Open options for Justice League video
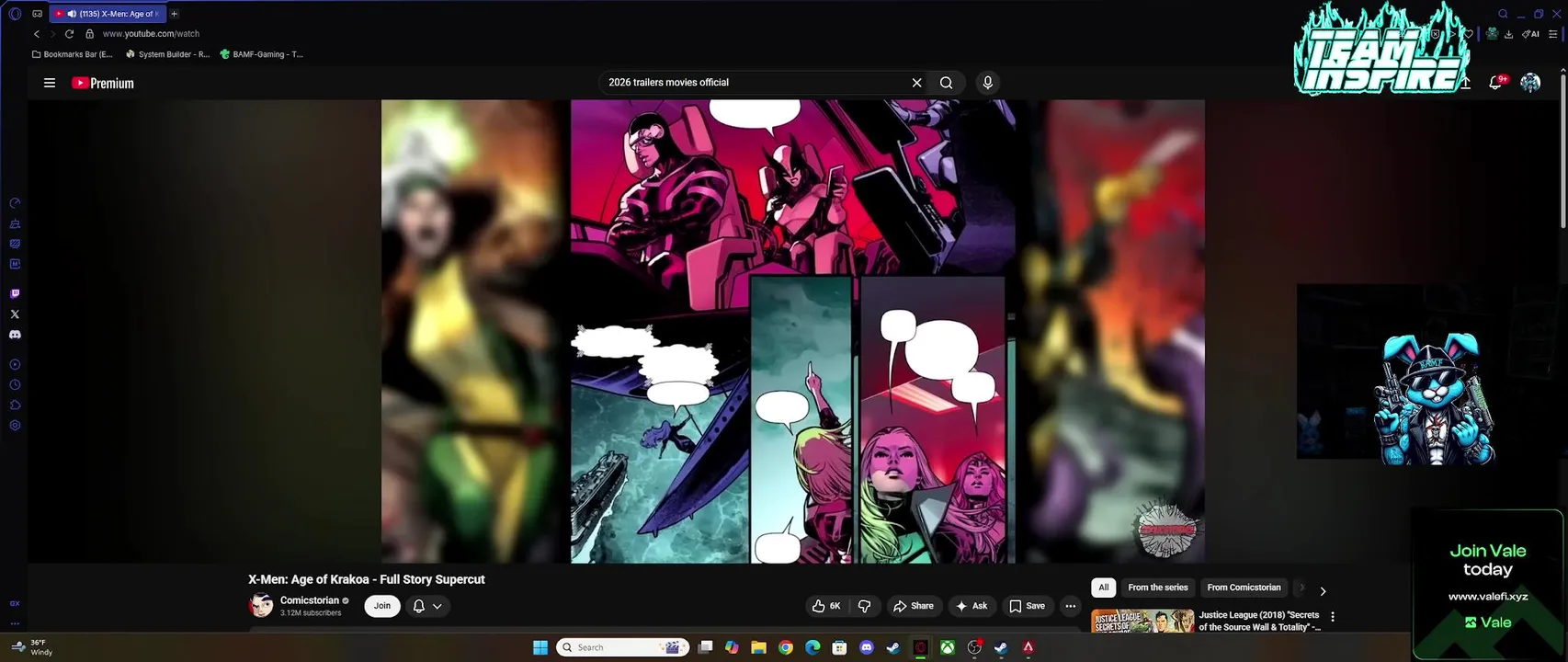The image size is (1568, 662). (1333, 617)
